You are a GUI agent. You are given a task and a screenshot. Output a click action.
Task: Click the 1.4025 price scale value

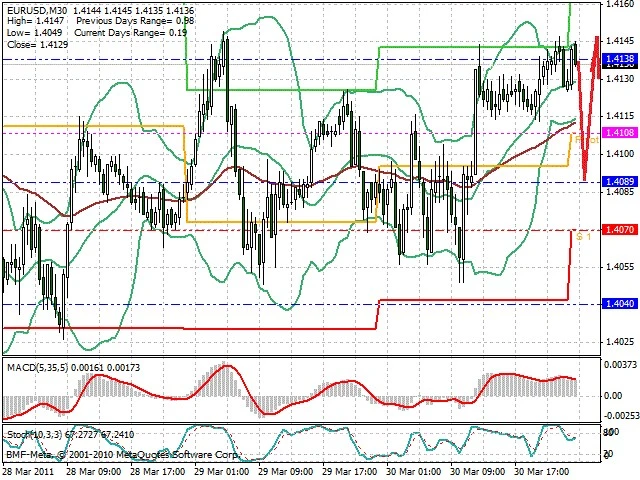[x=620, y=342]
